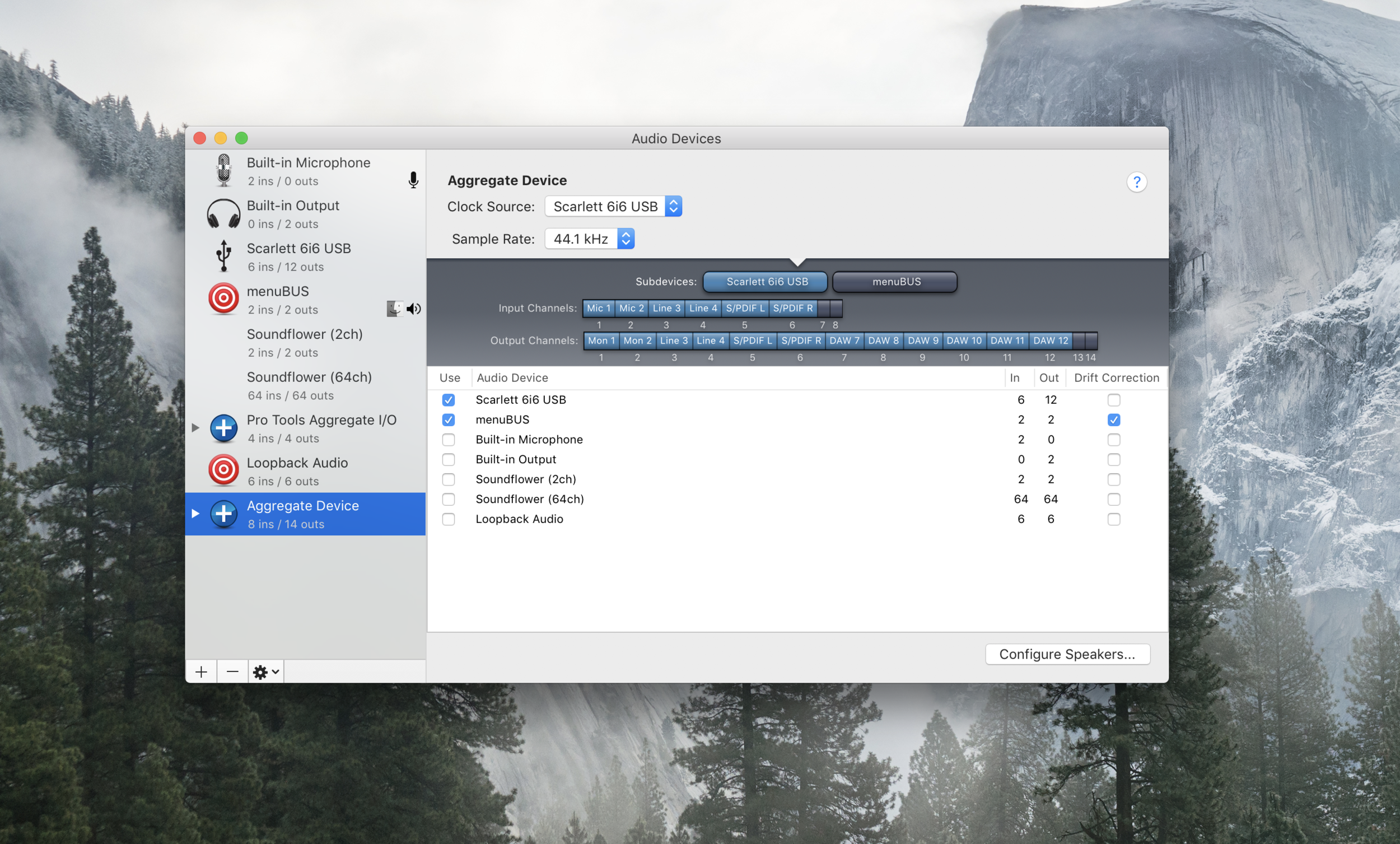Click the Mon 1 output channel block
This screenshot has height=844, width=1400.
pos(601,341)
